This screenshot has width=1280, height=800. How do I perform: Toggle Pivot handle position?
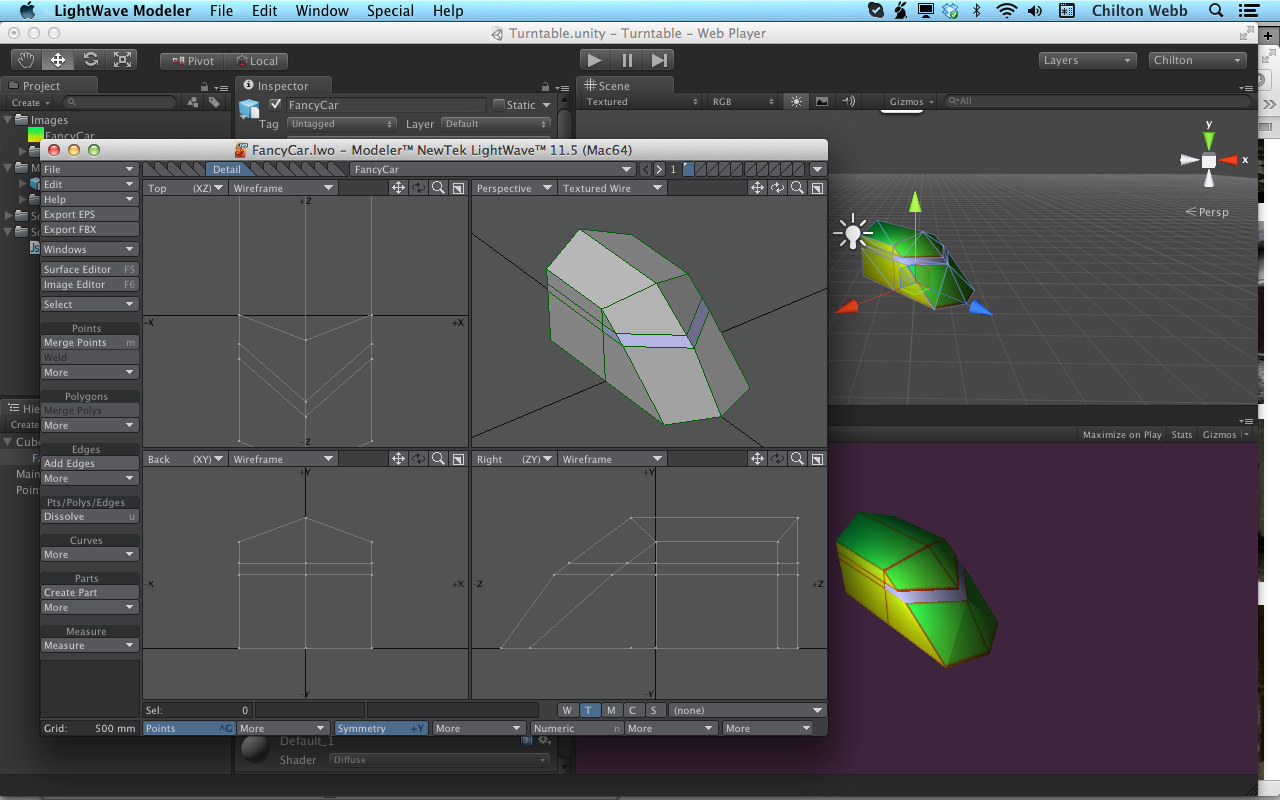tap(193, 61)
